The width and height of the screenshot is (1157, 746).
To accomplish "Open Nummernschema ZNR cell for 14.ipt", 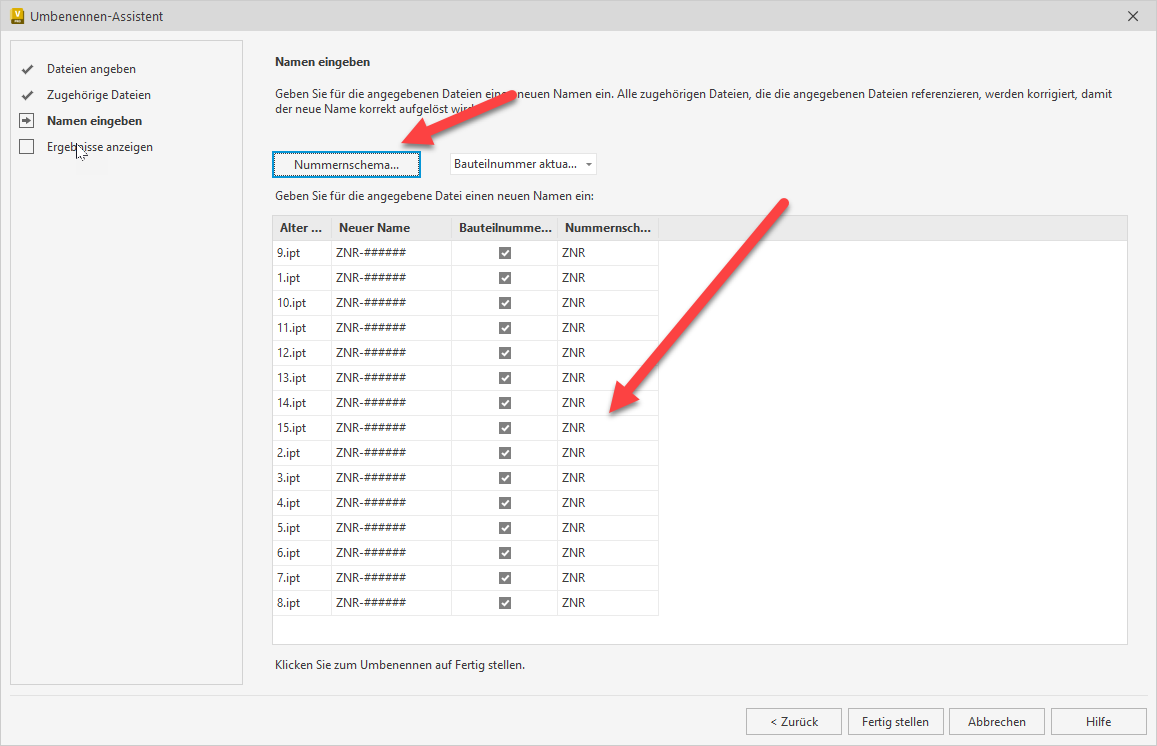I will [607, 403].
